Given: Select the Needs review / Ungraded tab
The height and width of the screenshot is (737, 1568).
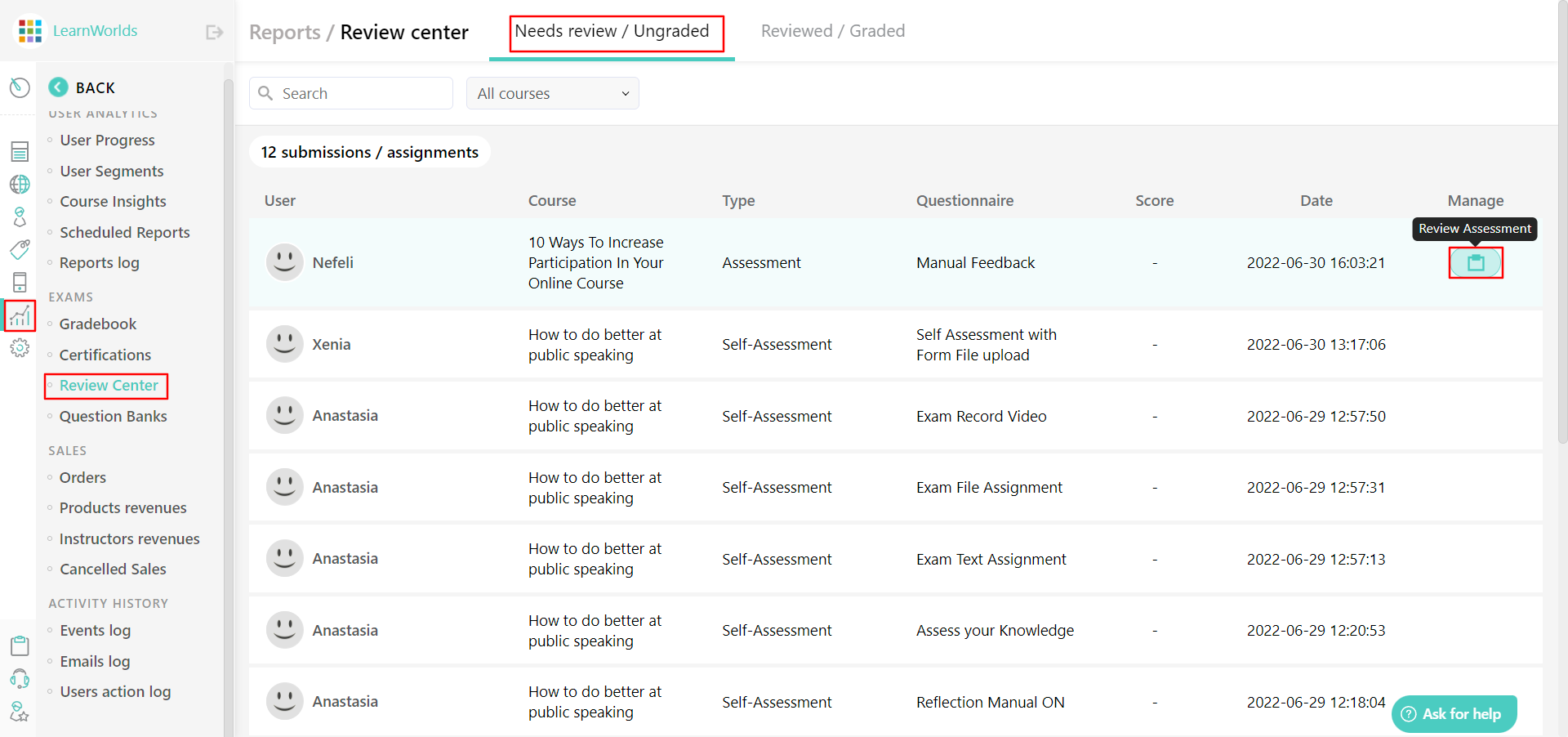Looking at the screenshot, I should click(613, 31).
